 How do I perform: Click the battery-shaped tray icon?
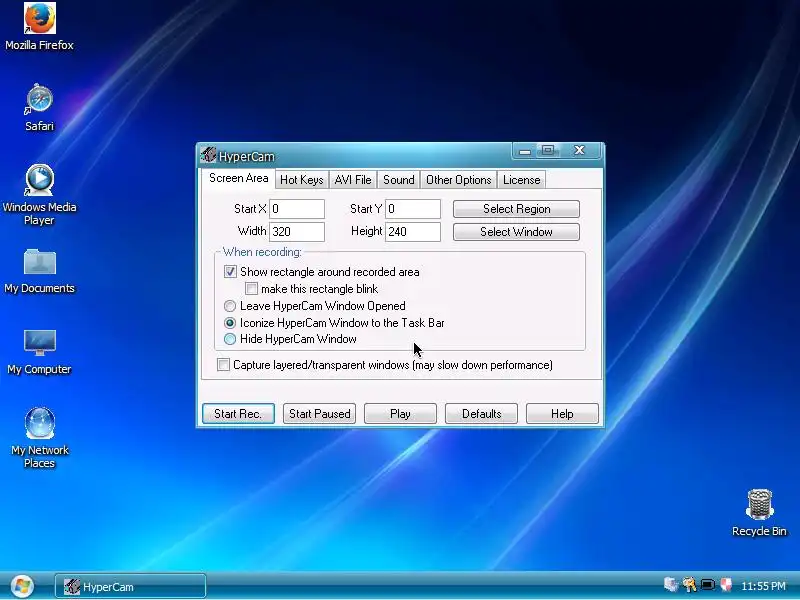pos(708,585)
